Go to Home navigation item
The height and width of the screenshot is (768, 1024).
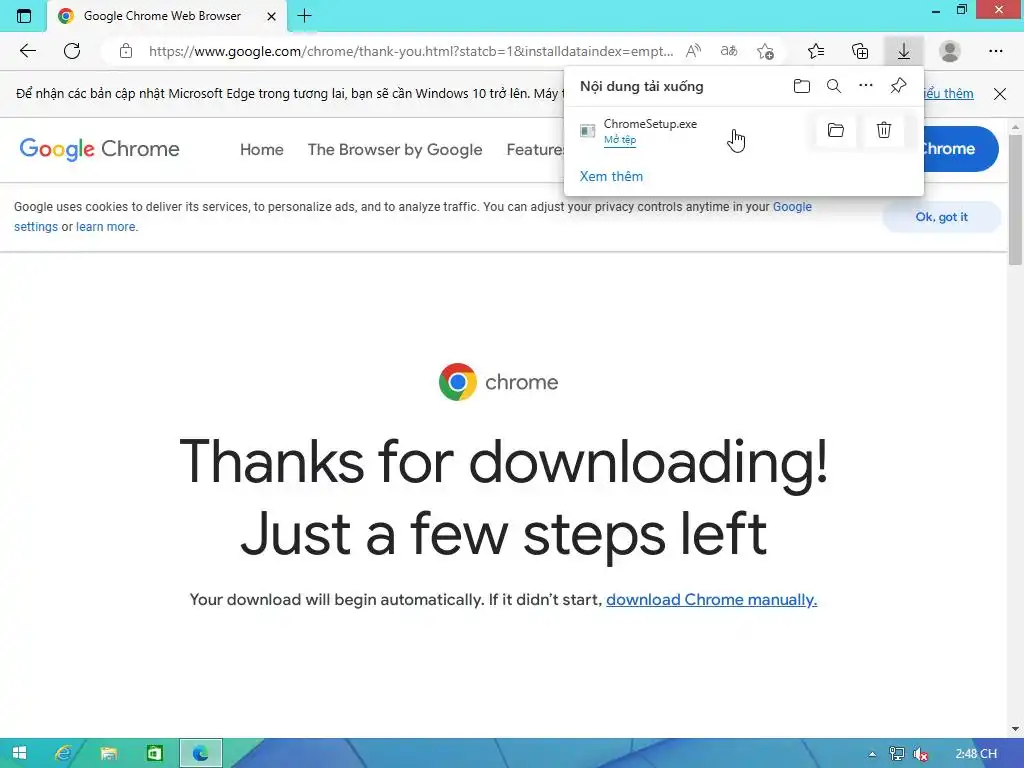tap(261, 150)
